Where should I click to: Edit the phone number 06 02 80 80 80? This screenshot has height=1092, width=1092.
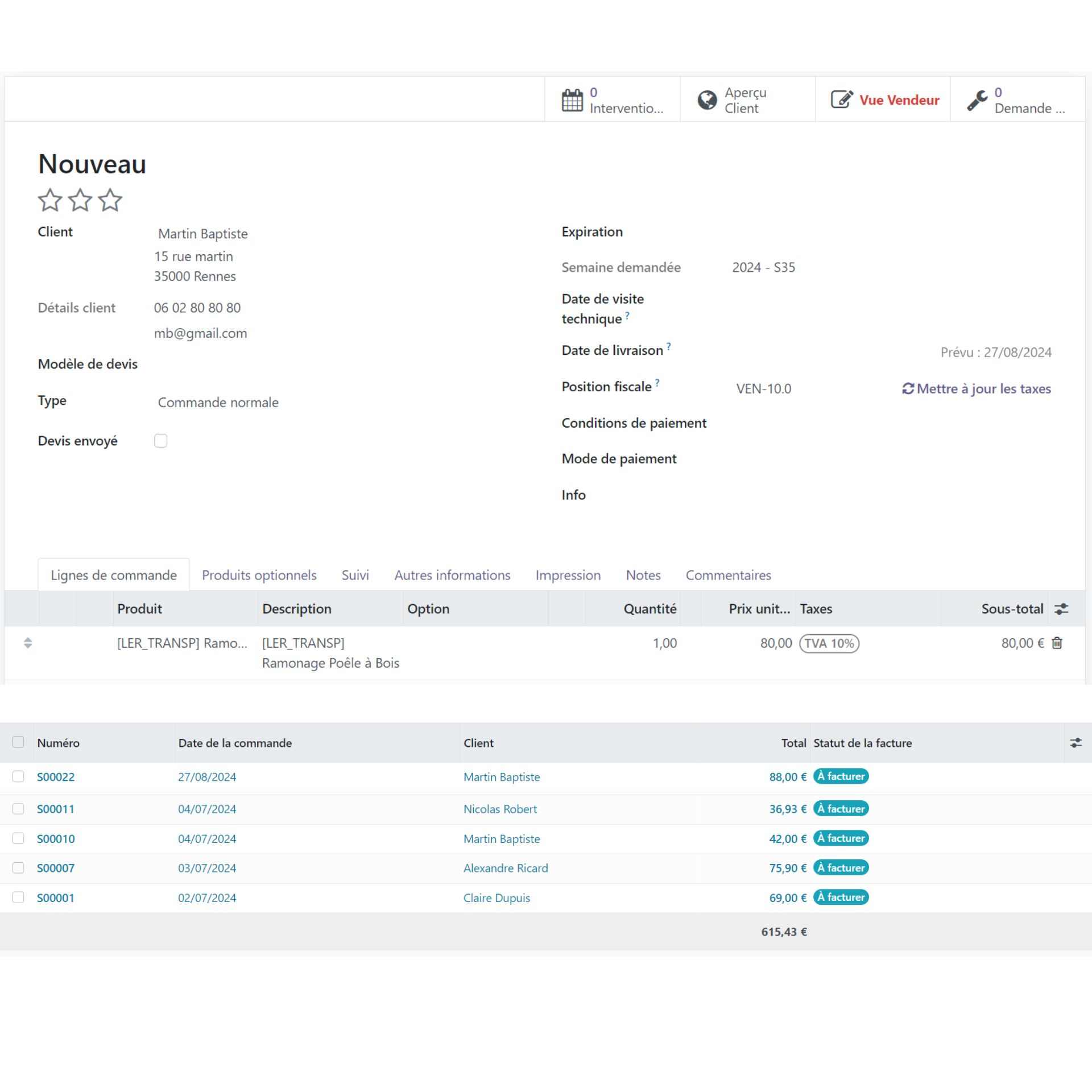point(197,308)
